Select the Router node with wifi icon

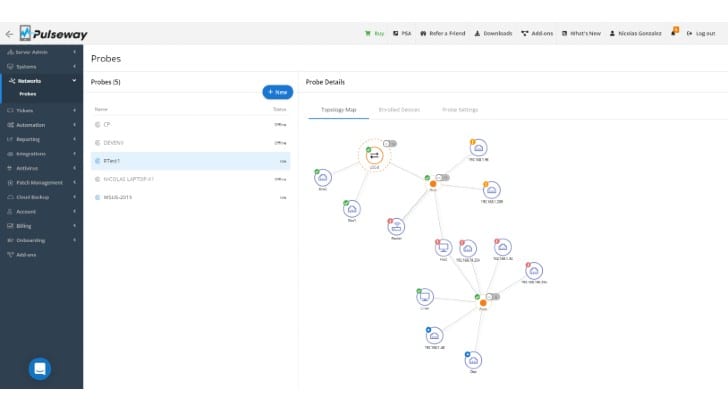click(396, 227)
